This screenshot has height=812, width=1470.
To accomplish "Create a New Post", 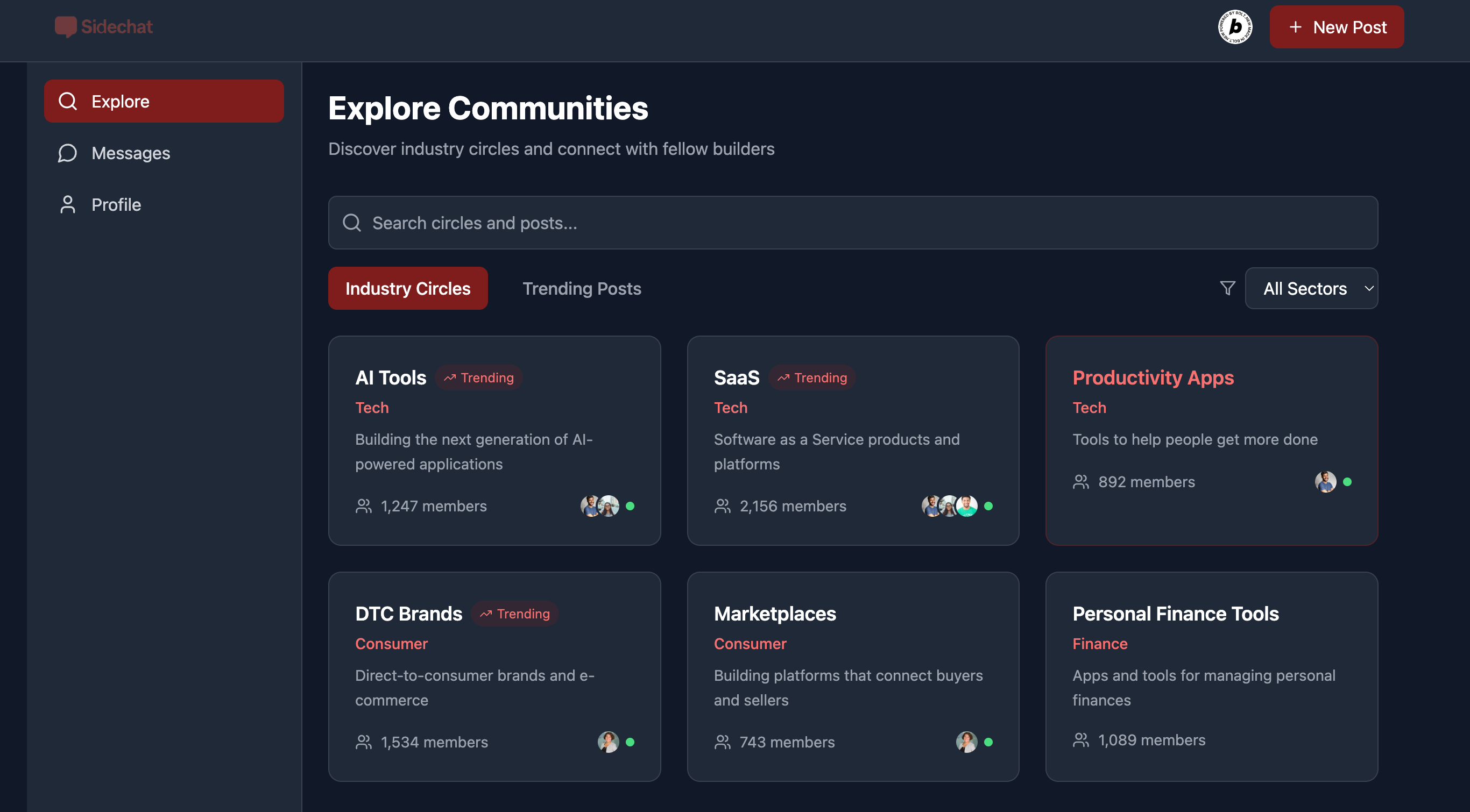I will [1337, 27].
